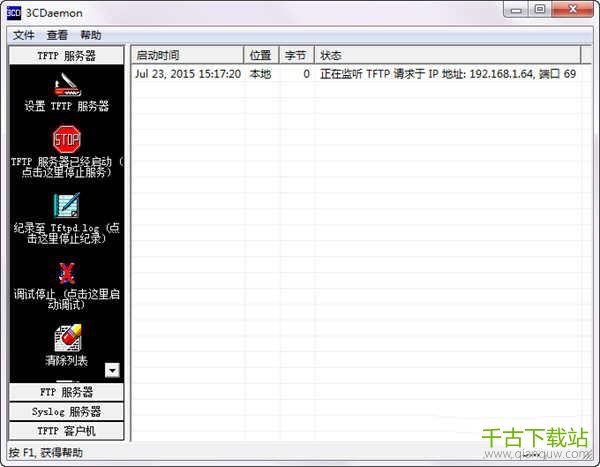The image size is (600, 467).
Task: Sort by the 启动时间 column header
Action: tap(187, 55)
